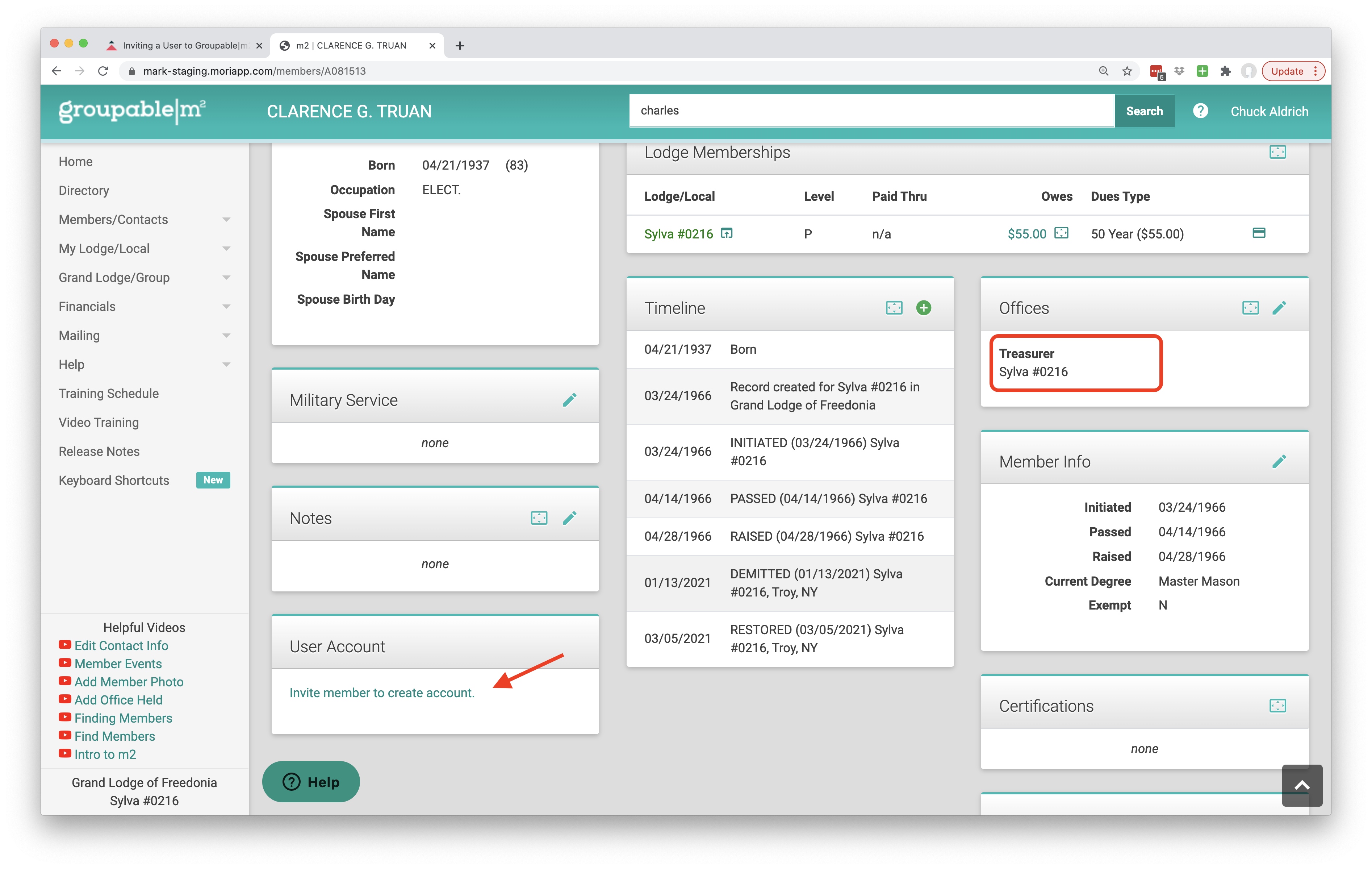Go back with the browser back arrow

pyautogui.click(x=56, y=71)
